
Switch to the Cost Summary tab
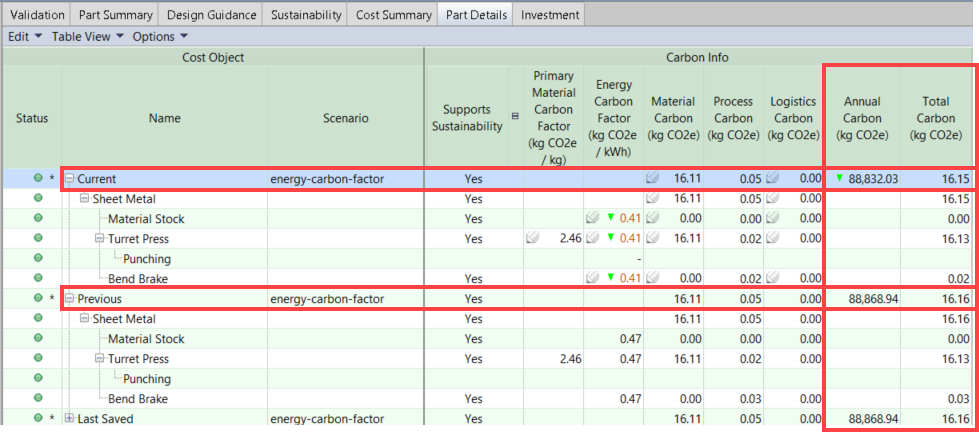coord(393,14)
